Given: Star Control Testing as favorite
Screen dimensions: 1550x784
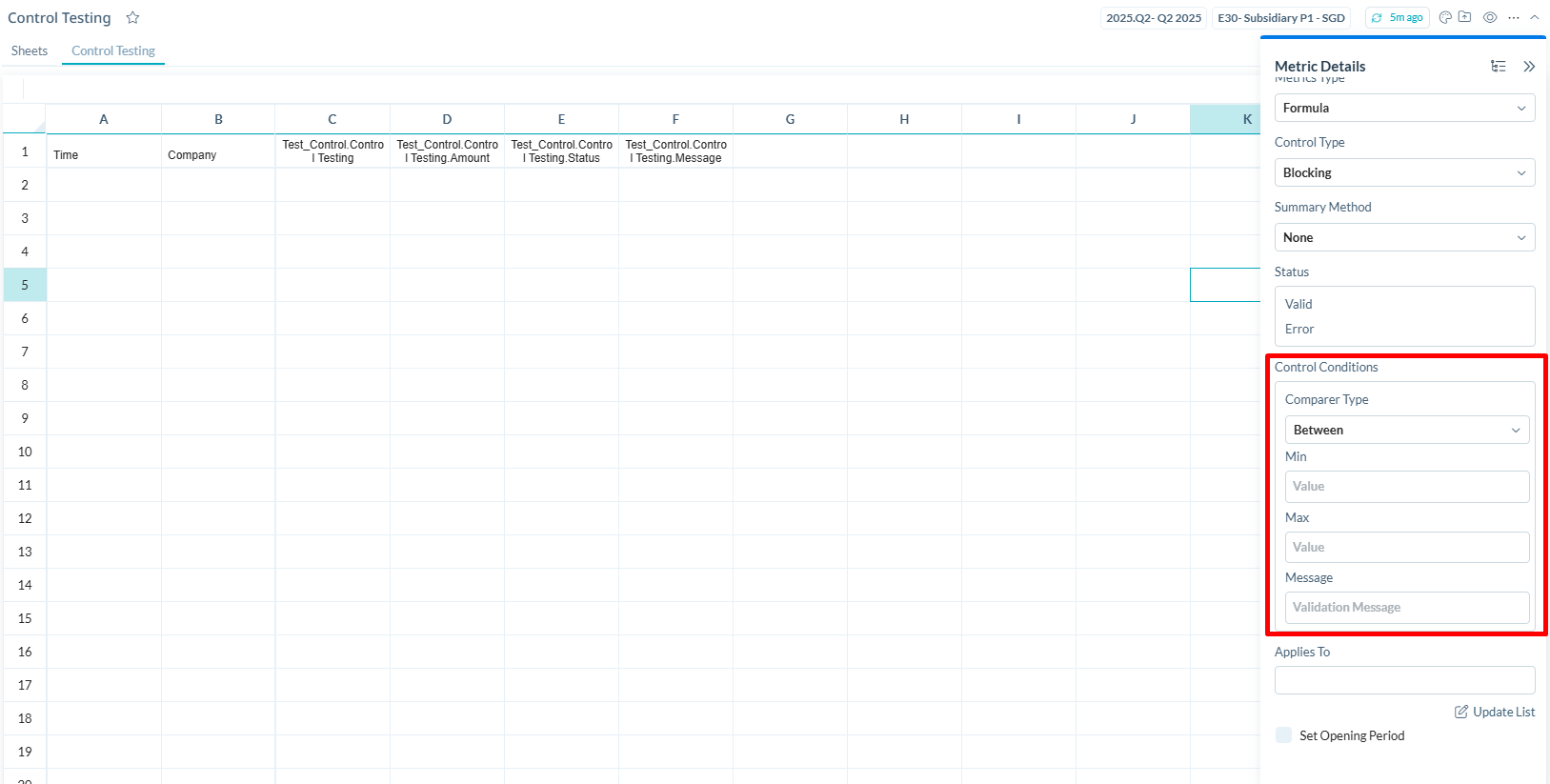Looking at the screenshot, I should 132,18.
